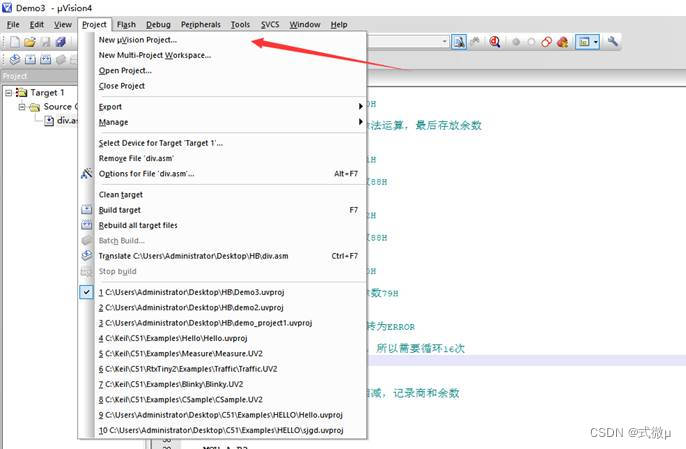The image size is (686, 449).
Task: Click the options icon beside Options for File
Action: tap(87, 174)
